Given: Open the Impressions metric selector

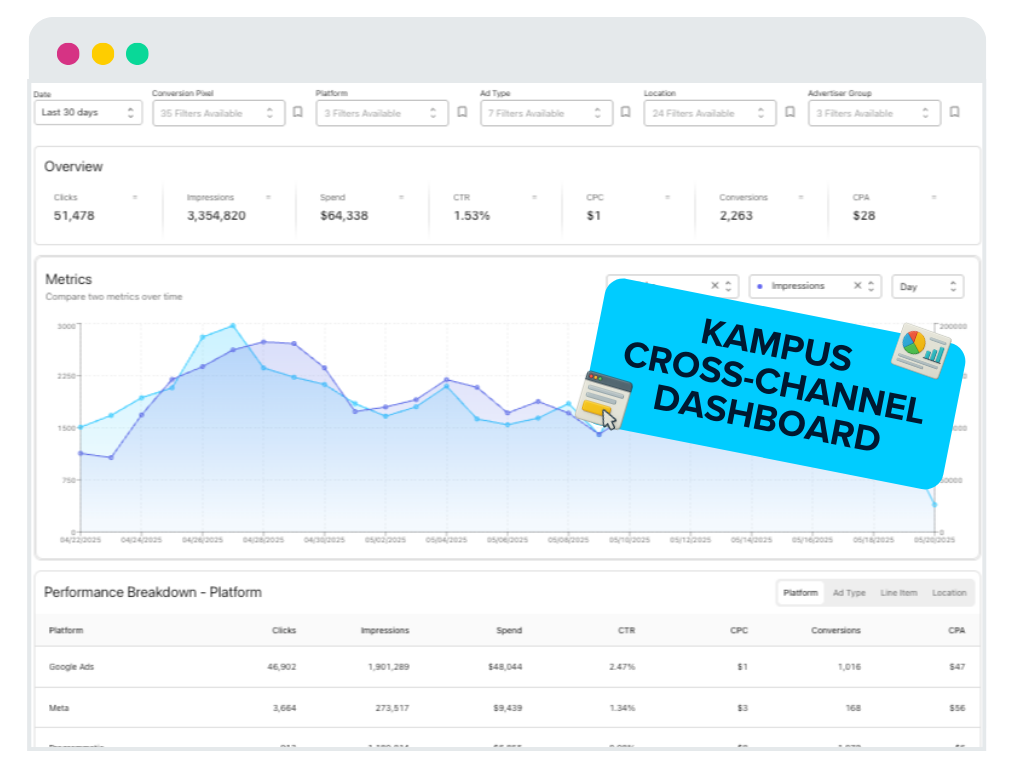Looking at the screenshot, I should click(x=816, y=286).
